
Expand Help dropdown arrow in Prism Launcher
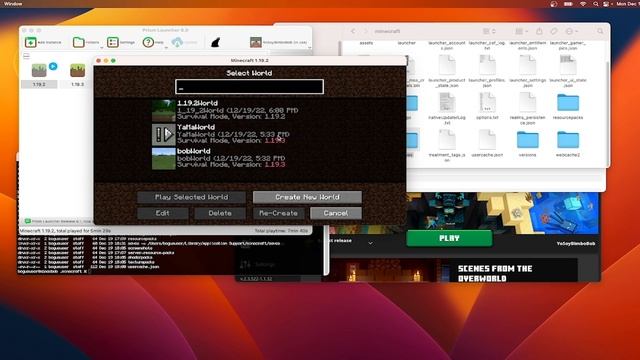(166, 48)
